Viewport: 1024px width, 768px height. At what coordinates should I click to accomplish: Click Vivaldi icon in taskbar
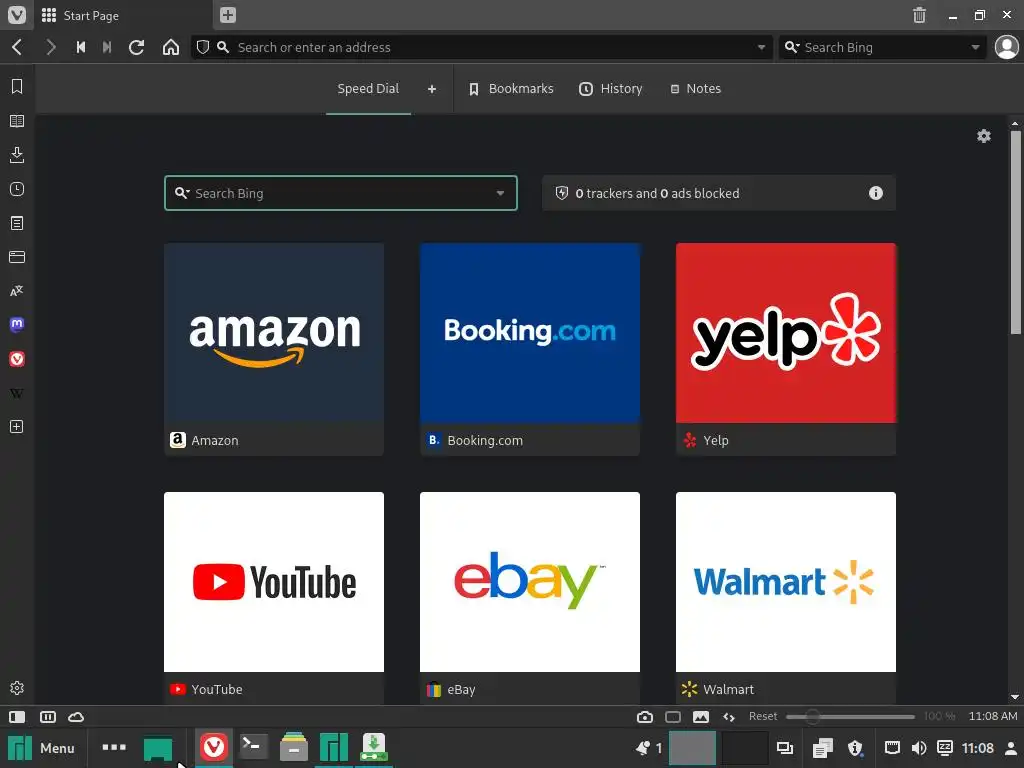coord(214,746)
